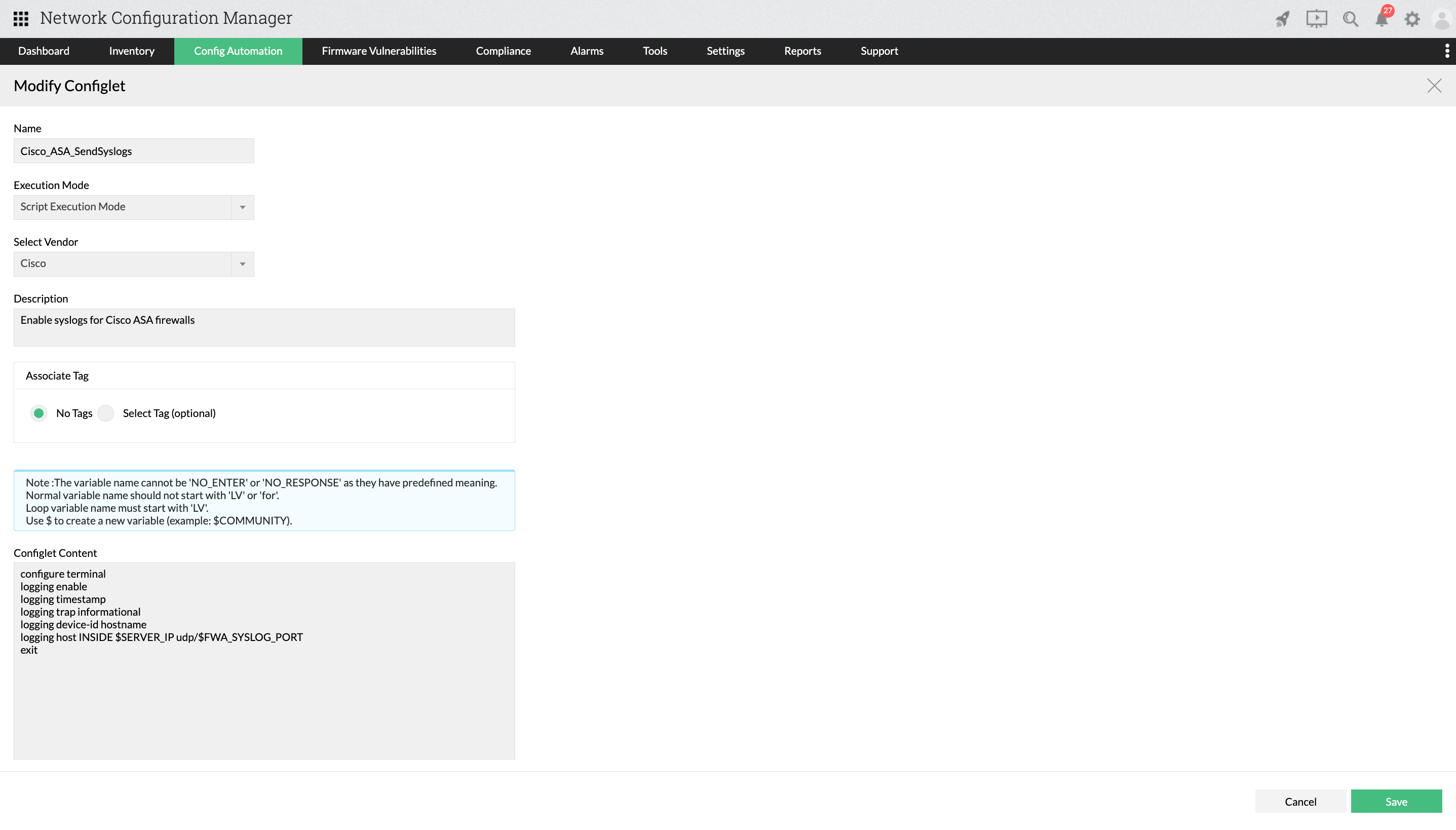Open the presentation screen icon
1456x830 pixels.
[x=1316, y=19]
